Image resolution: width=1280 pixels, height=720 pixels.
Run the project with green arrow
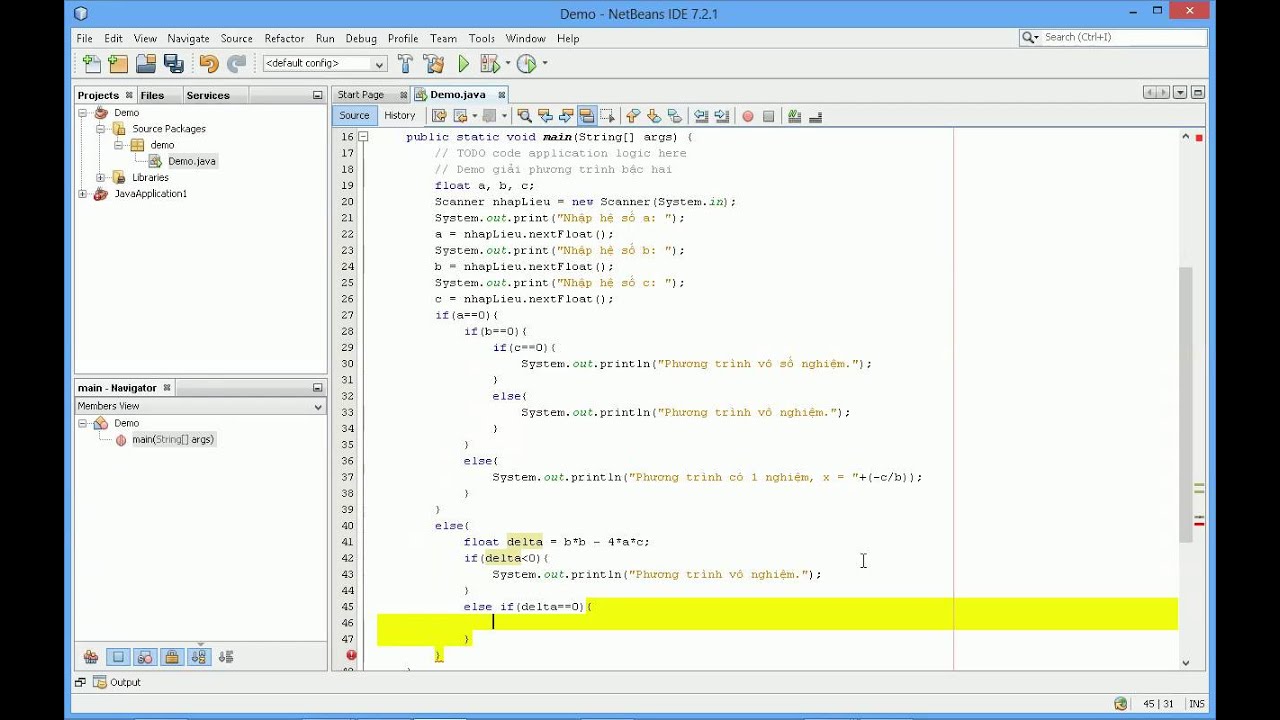[x=463, y=64]
